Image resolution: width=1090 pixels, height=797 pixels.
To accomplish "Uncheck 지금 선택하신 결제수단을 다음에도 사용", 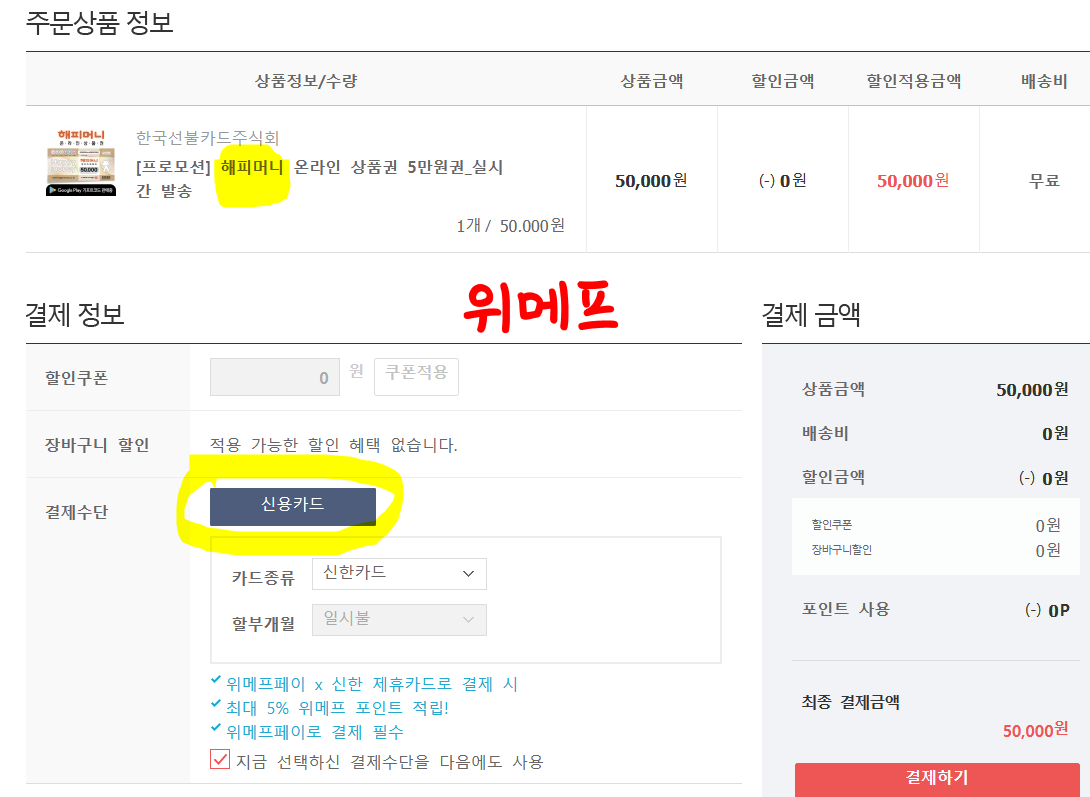I will [220, 759].
